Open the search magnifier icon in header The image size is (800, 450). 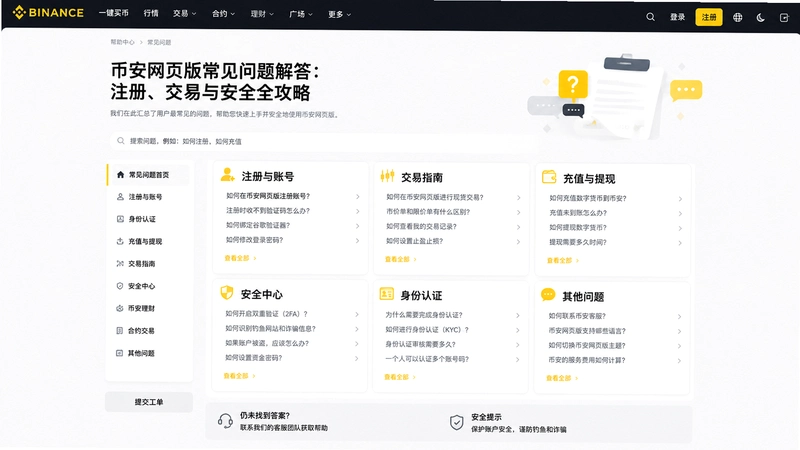click(x=650, y=17)
